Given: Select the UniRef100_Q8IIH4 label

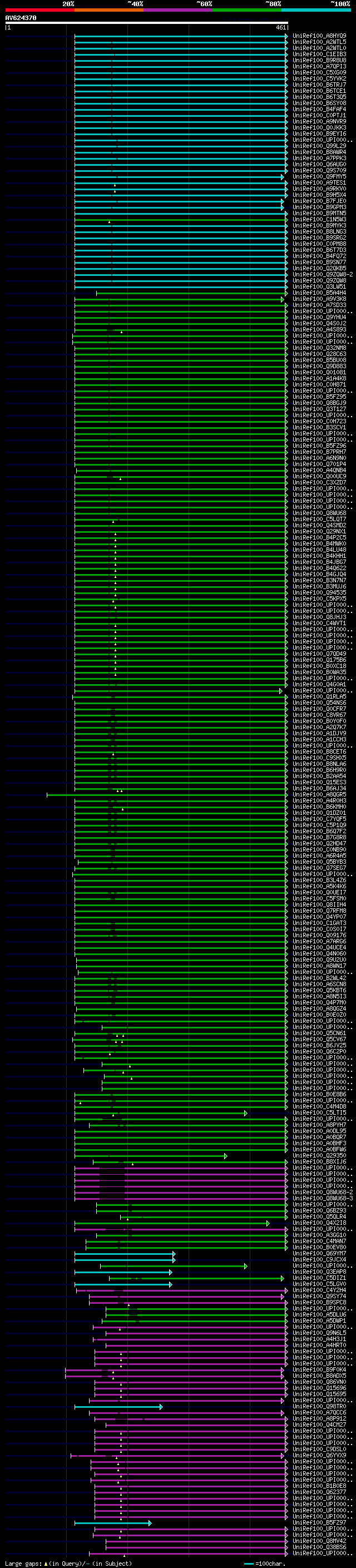Looking at the screenshot, I should 319,904.
